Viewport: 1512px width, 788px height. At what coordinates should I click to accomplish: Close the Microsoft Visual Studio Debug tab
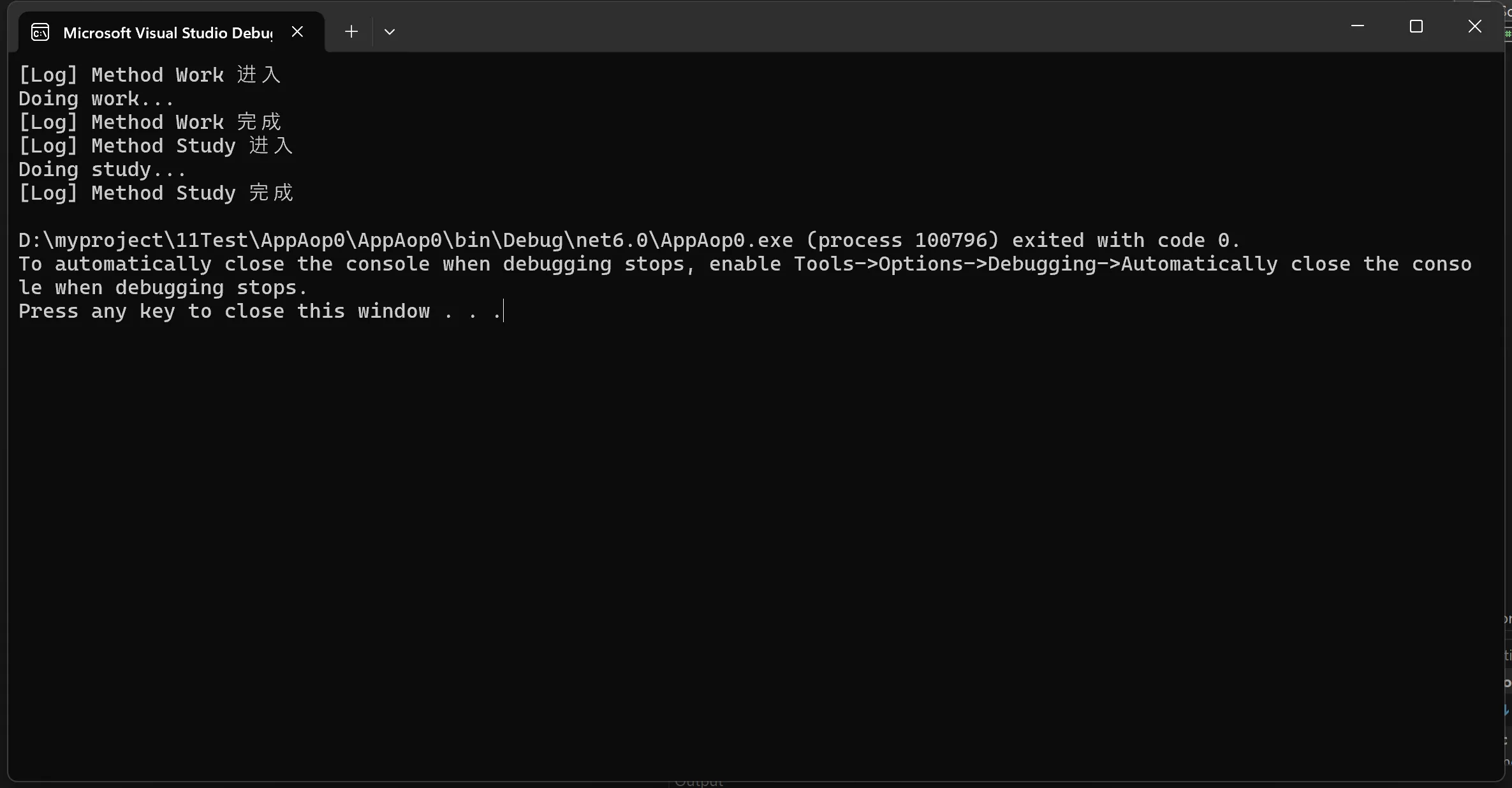(297, 31)
